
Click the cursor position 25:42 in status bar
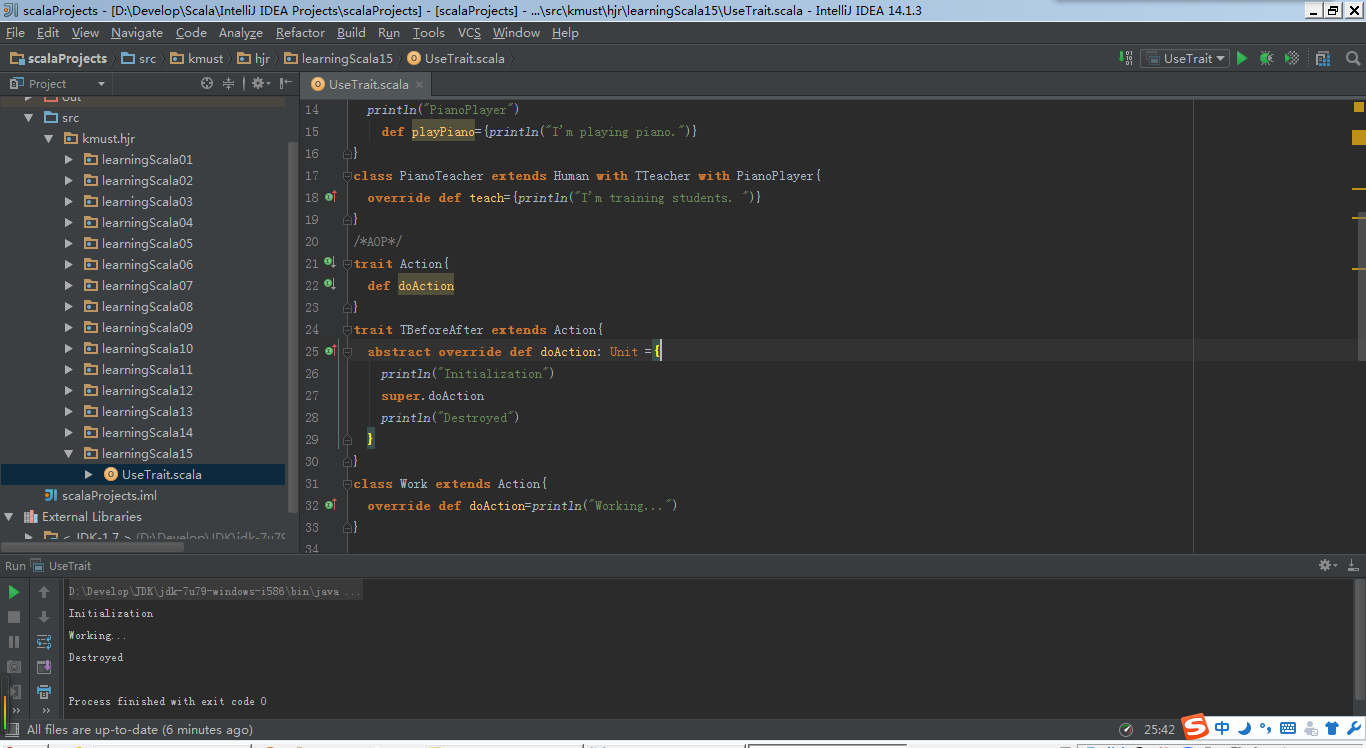tap(1159, 730)
